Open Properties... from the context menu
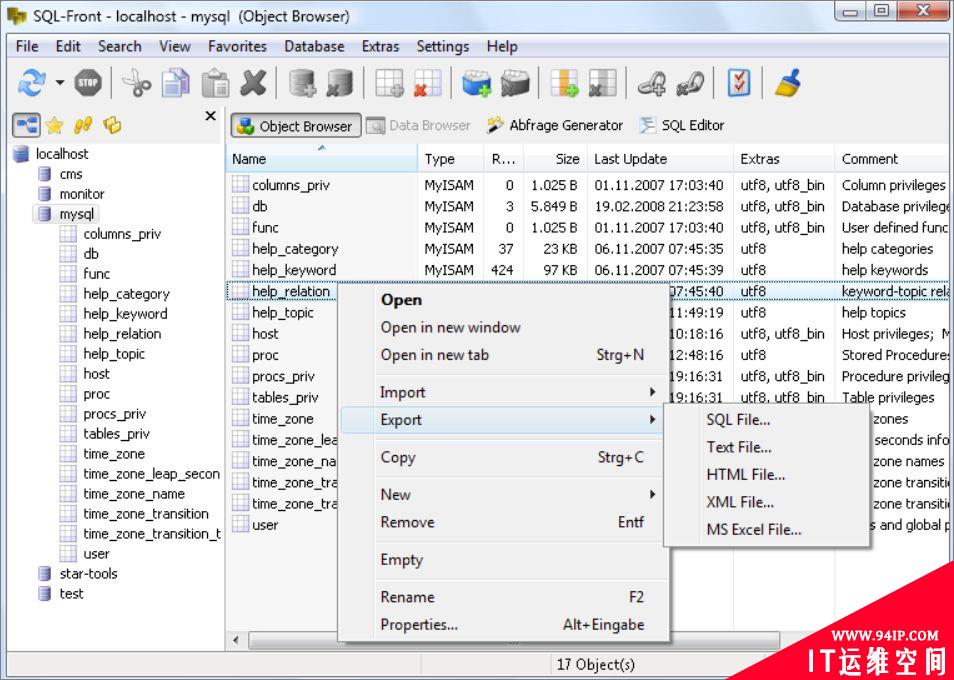The height and width of the screenshot is (680, 954). (504, 625)
